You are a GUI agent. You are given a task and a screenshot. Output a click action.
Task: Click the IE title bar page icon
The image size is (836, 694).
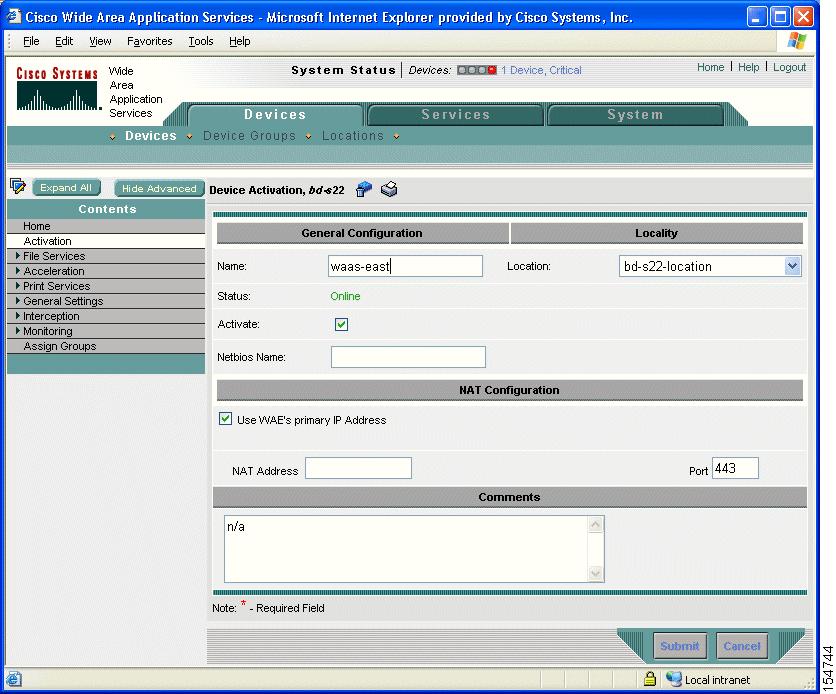[x=14, y=17]
